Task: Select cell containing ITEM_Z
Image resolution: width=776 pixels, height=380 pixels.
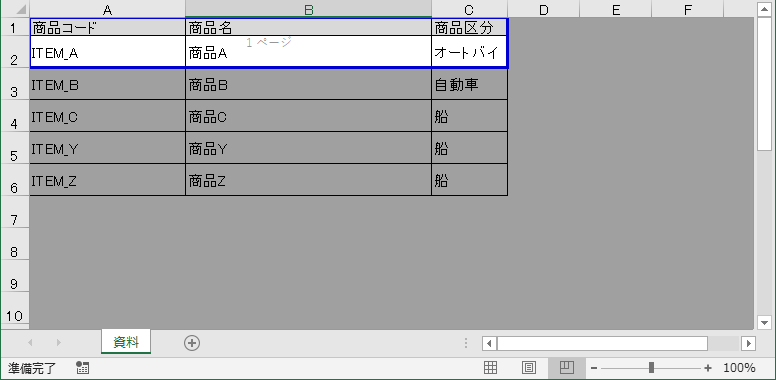Action: point(107,180)
